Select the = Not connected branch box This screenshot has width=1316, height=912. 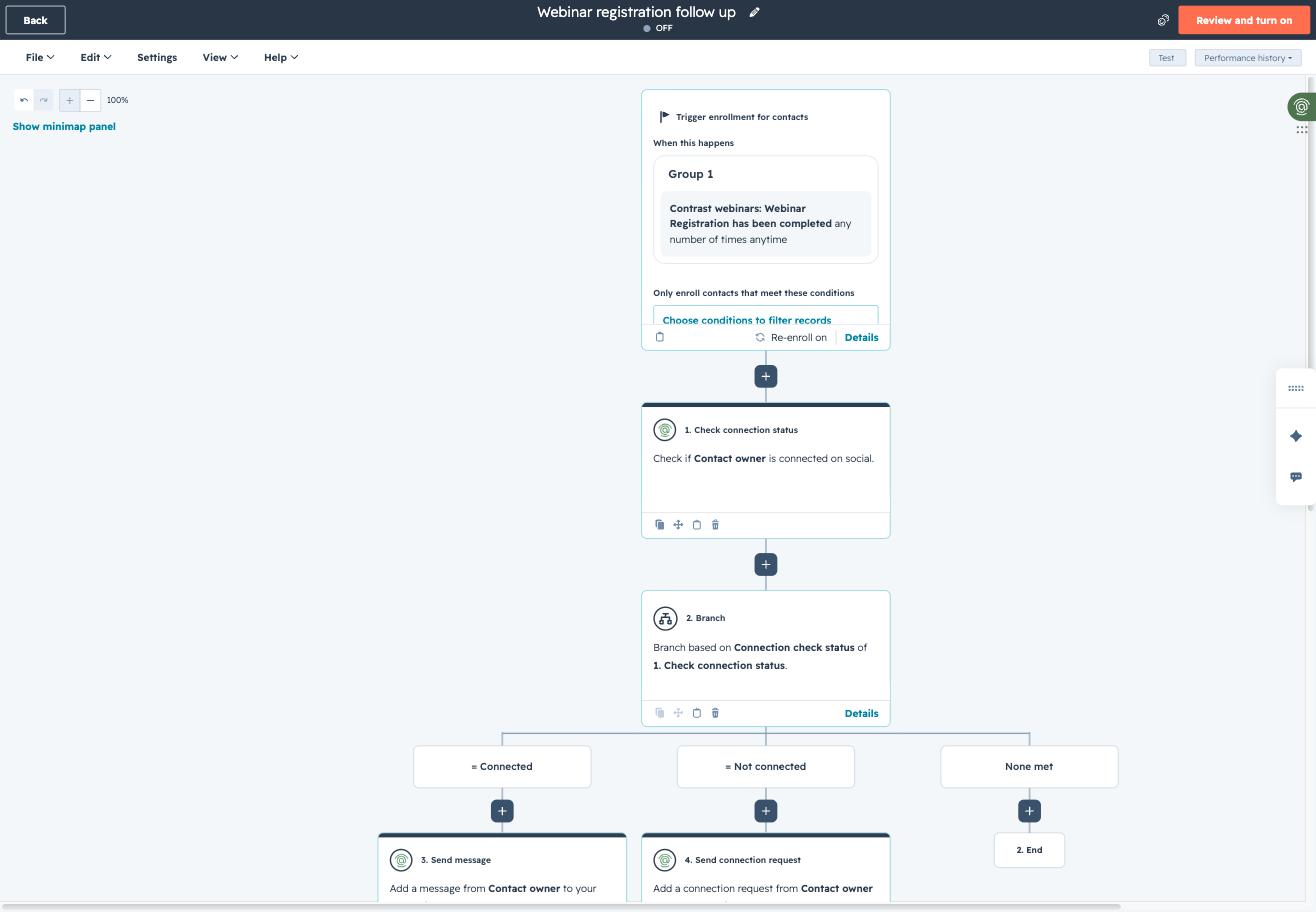coord(766,767)
